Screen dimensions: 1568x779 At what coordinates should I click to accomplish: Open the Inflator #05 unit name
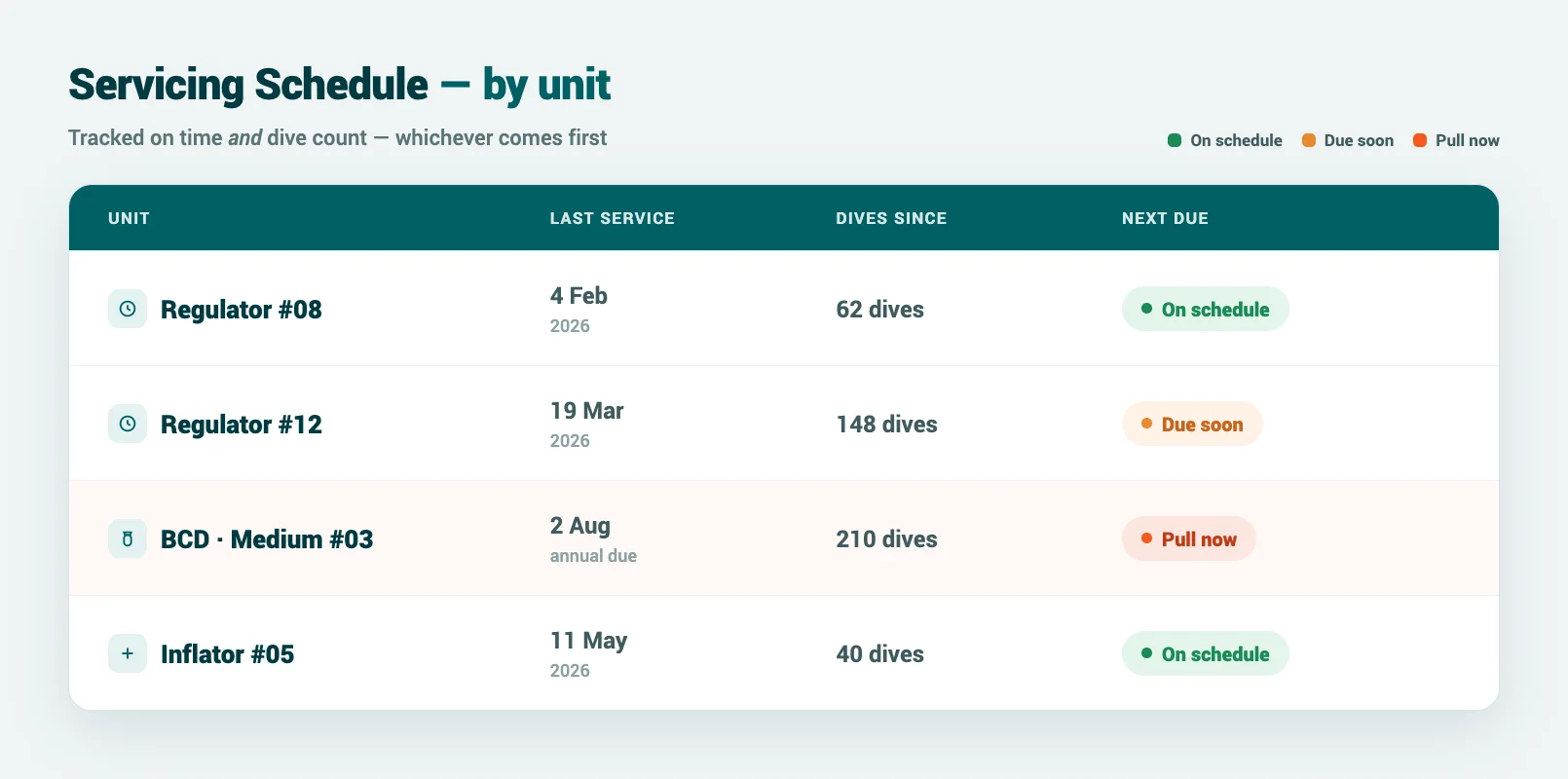pos(227,654)
